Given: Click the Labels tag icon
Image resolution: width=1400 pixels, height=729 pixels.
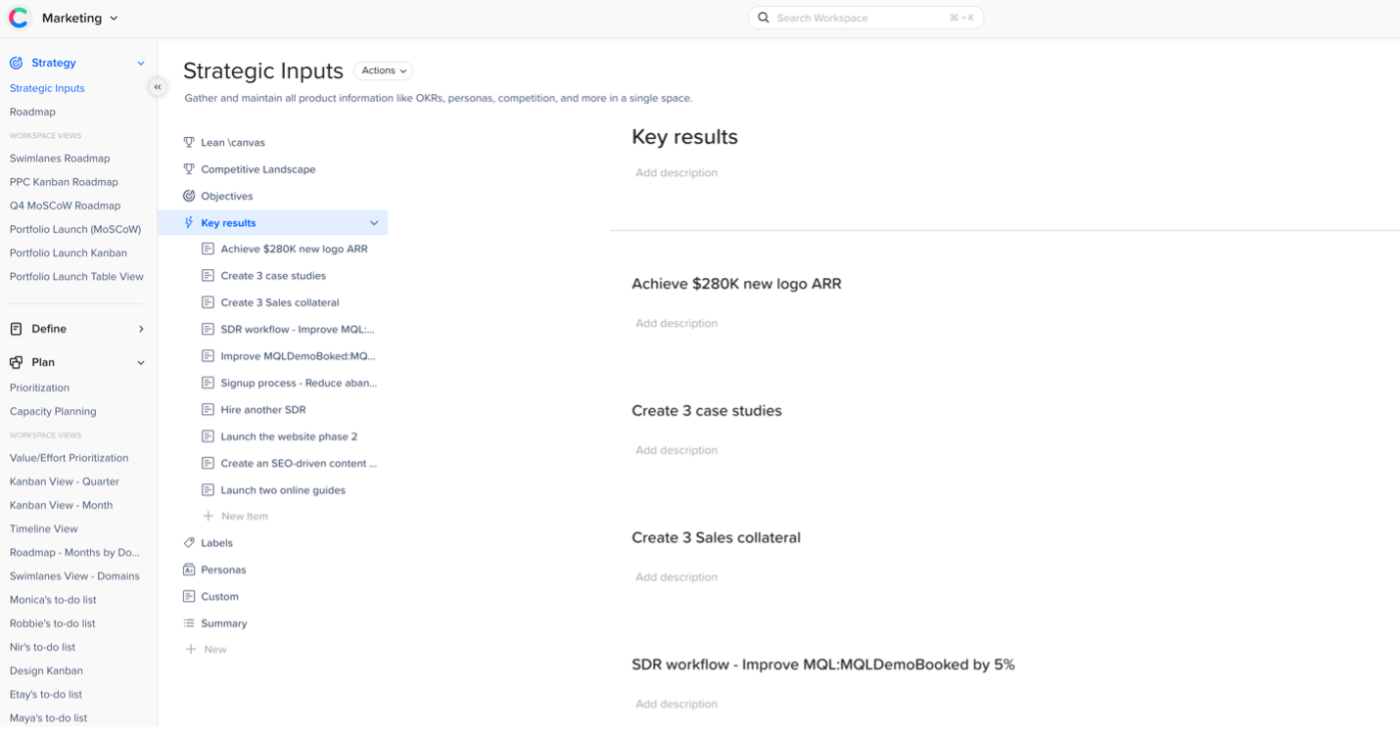Looking at the screenshot, I should pyautogui.click(x=189, y=543).
